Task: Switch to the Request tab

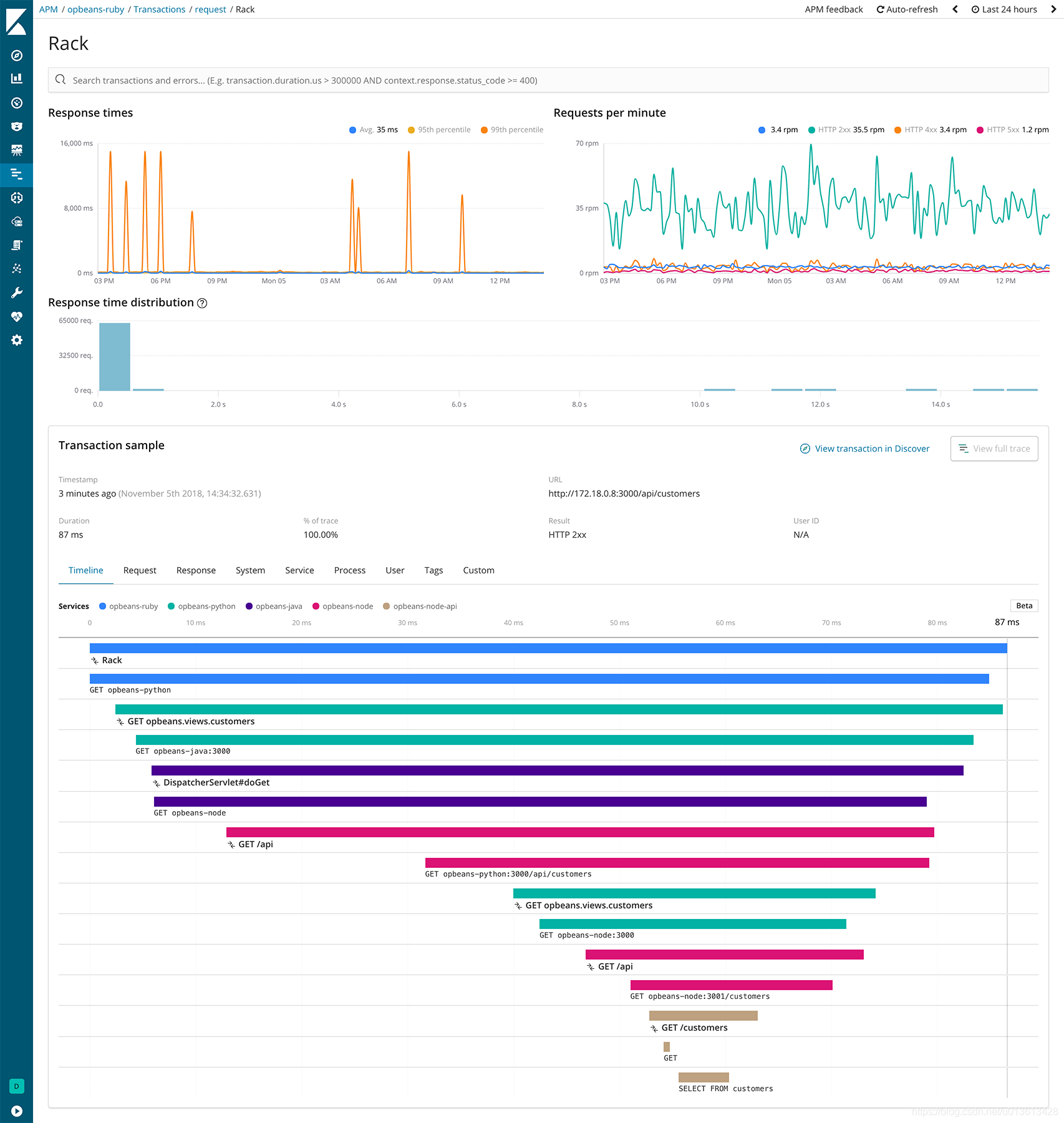Action: coord(139,570)
